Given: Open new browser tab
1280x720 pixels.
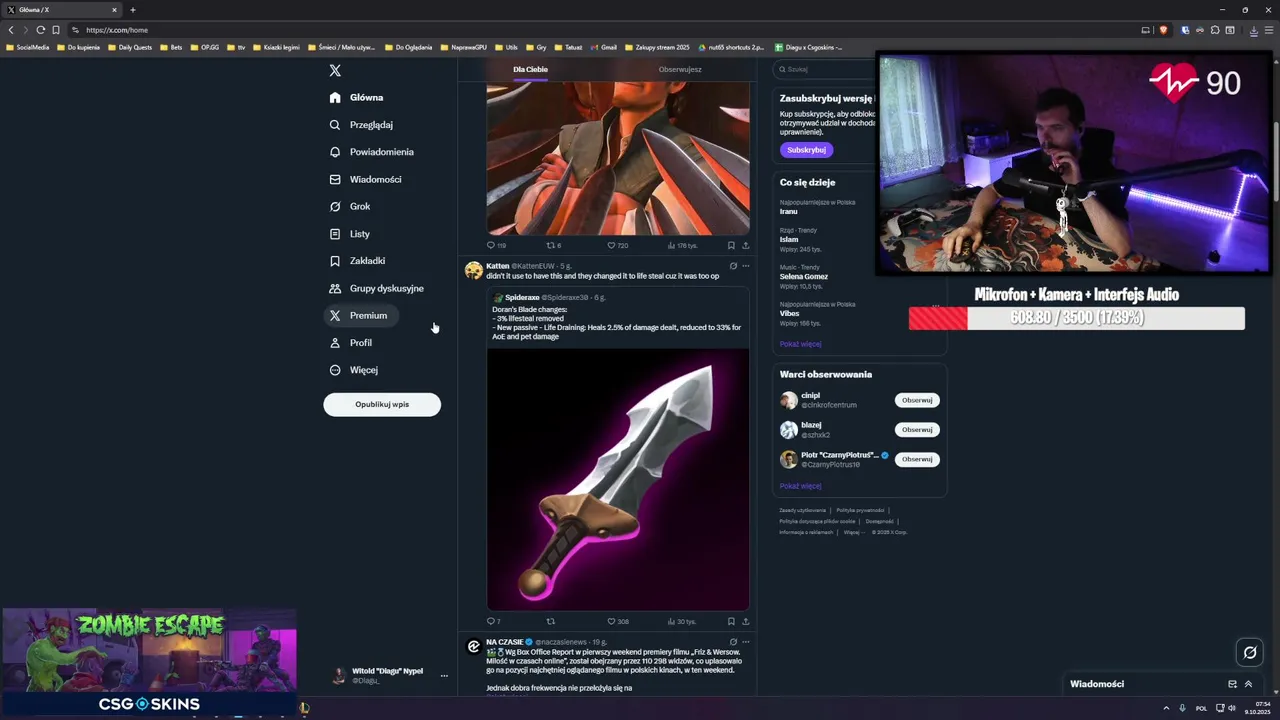Looking at the screenshot, I should [x=132, y=10].
